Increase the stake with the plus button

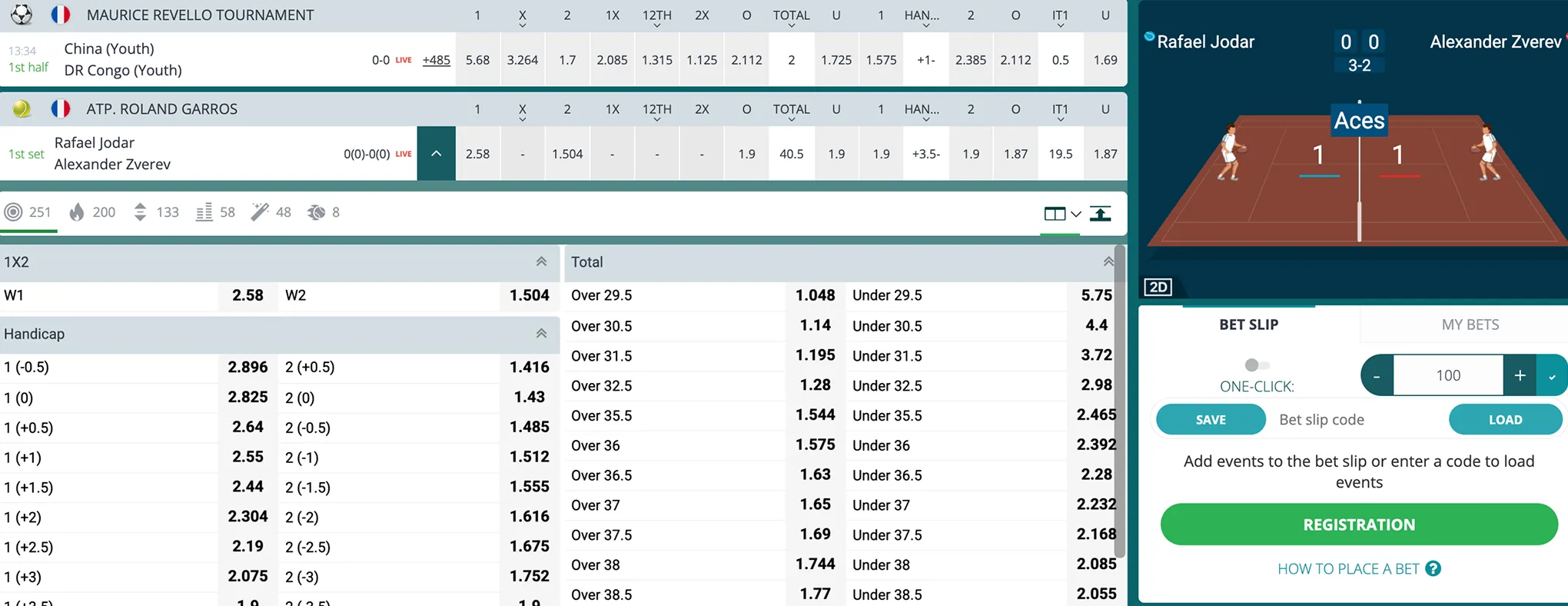tap(1520, 375)
